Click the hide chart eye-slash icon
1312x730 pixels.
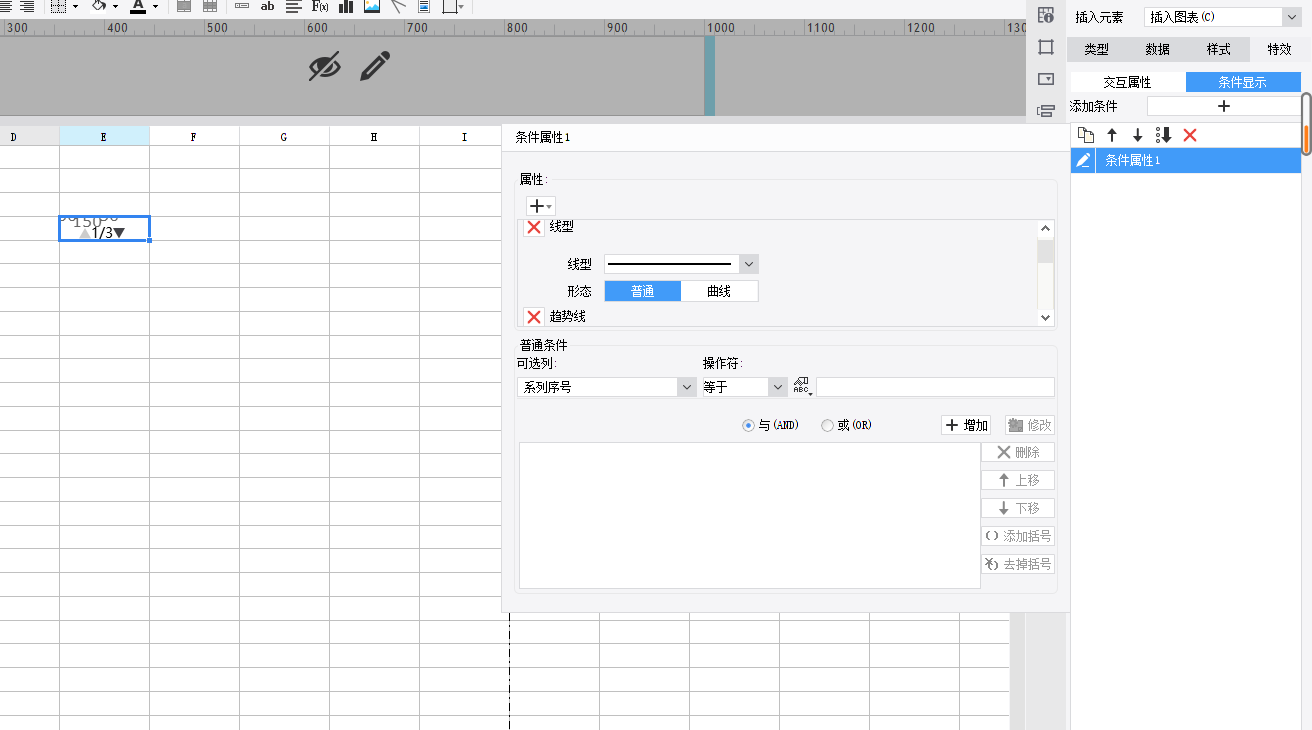pyautogui.click(x=324, y=67)
